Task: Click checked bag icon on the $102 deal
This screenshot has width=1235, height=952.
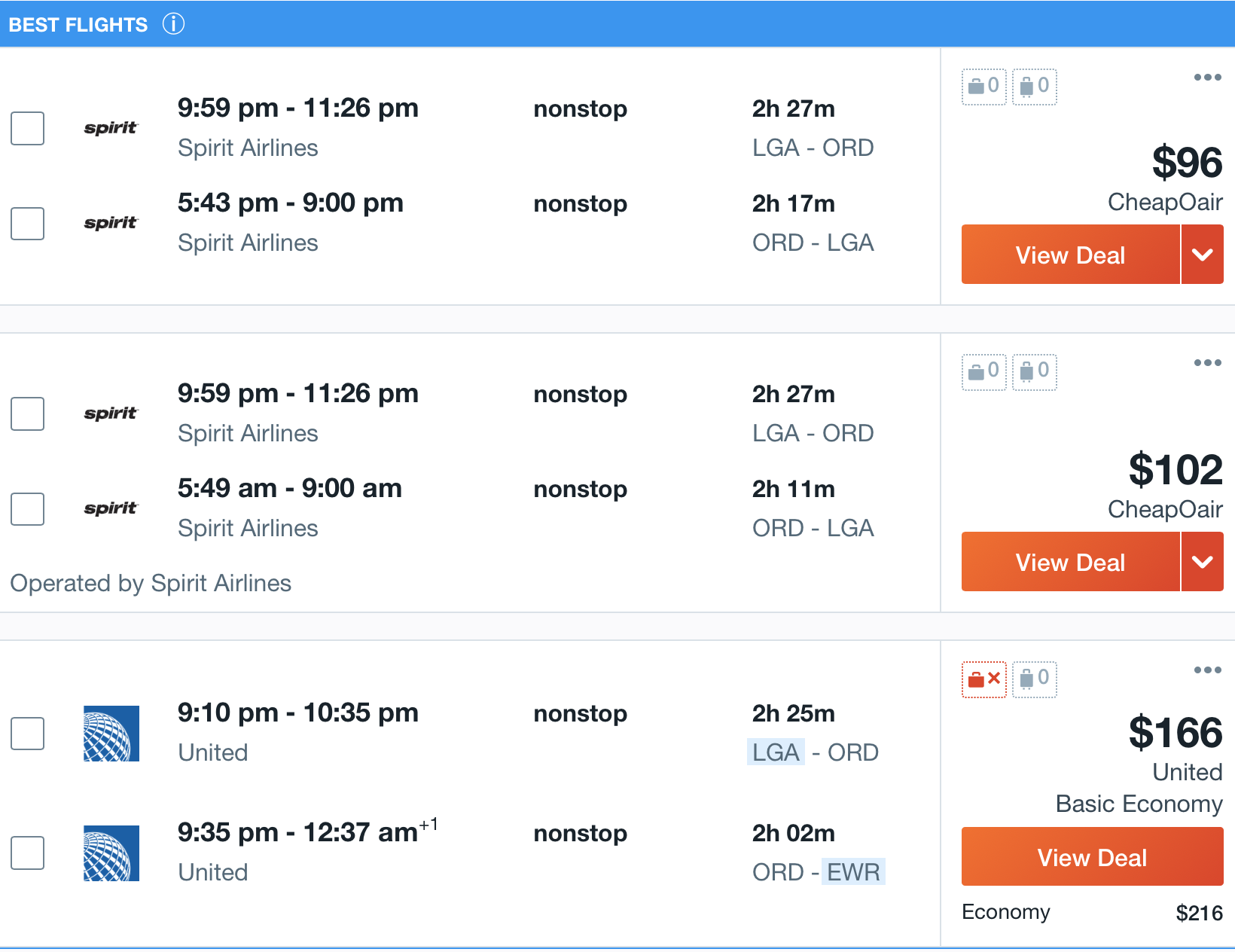Action: pos(1034,371)
